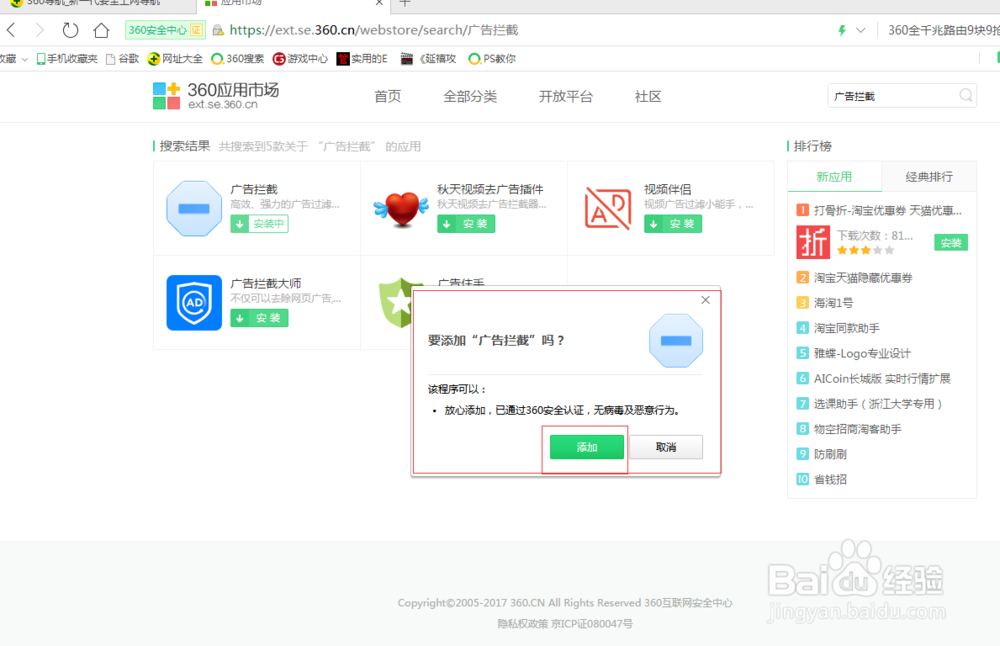Open 物空招商淘客助手 in ranking
1000x646 pixels.
(858, 429)
